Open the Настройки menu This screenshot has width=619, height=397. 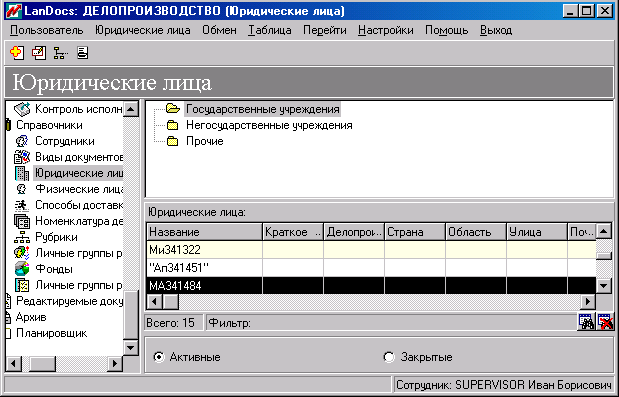pyautogui.click(x=386, y=30)
